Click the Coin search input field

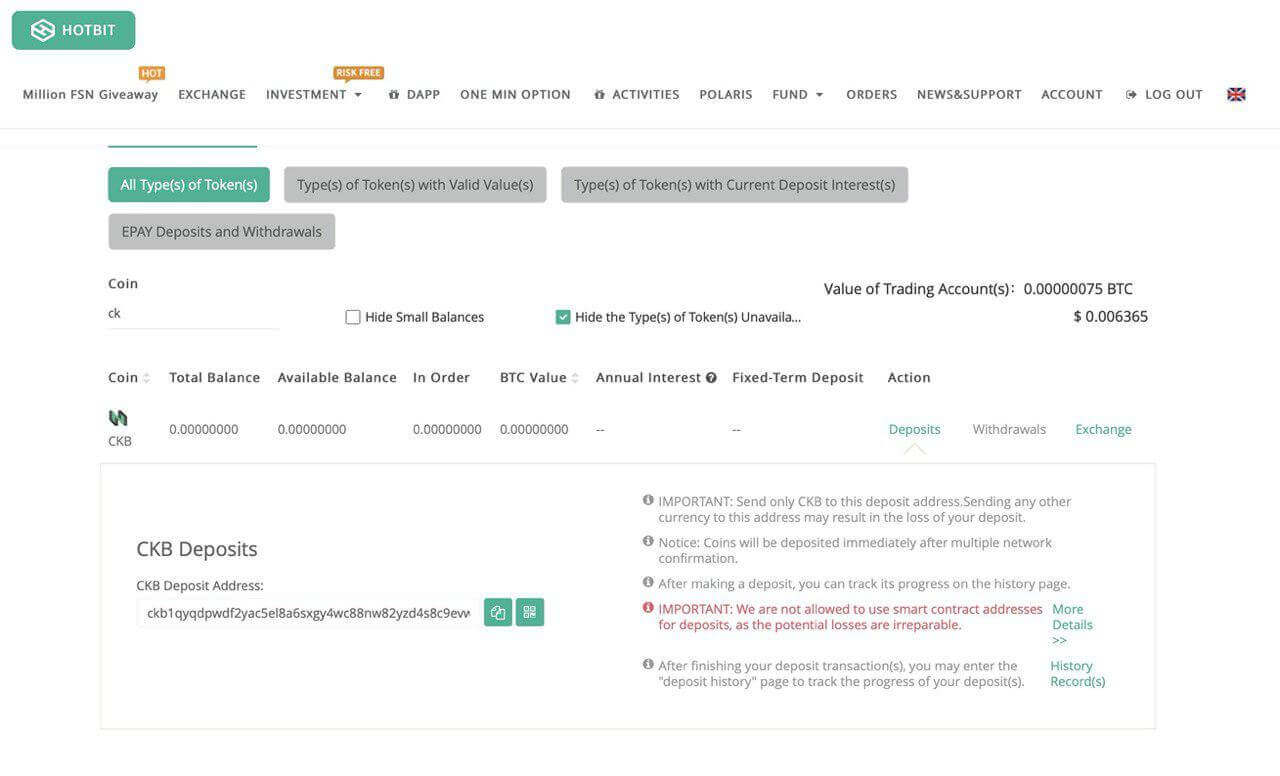pyautogui.click(x=192, y=313)
